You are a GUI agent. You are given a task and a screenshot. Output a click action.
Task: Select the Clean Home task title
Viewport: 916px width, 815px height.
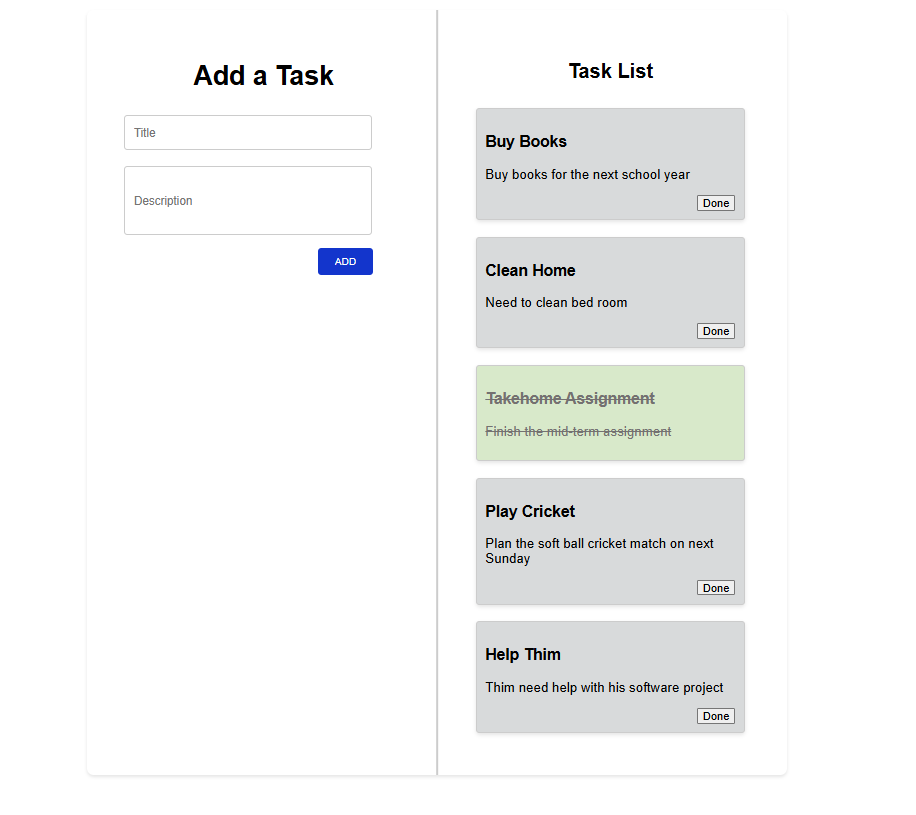coord(530,271)
